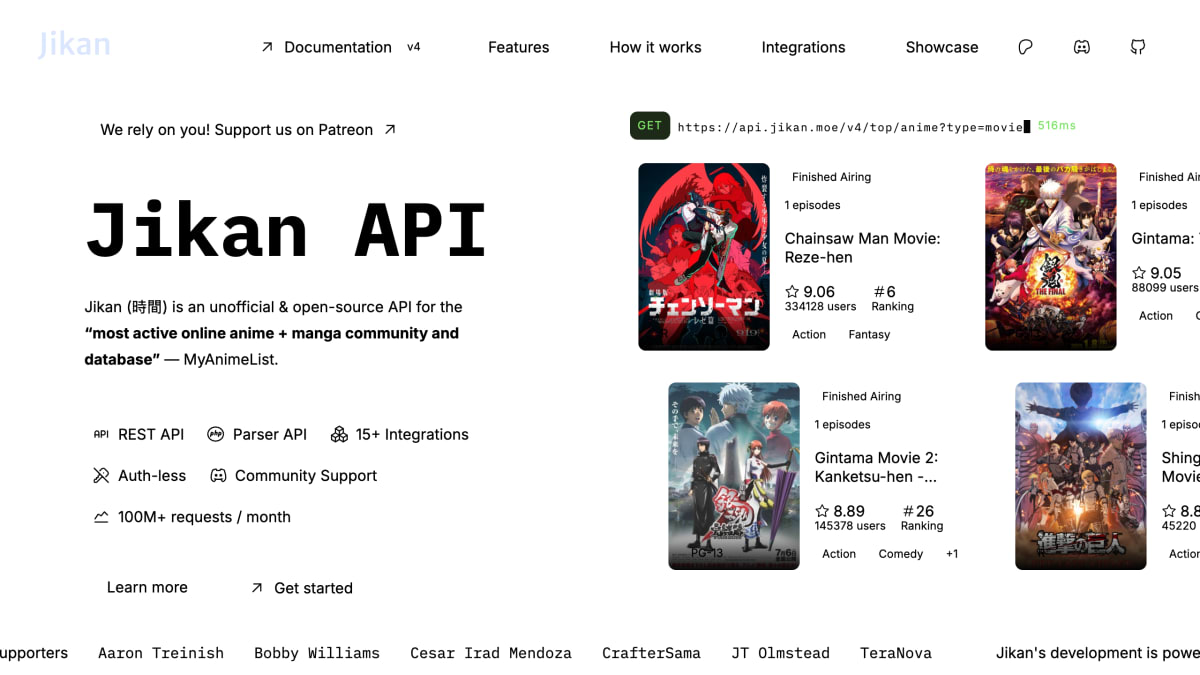
Task: Click the Get started button
Action: tap(301, 588)
